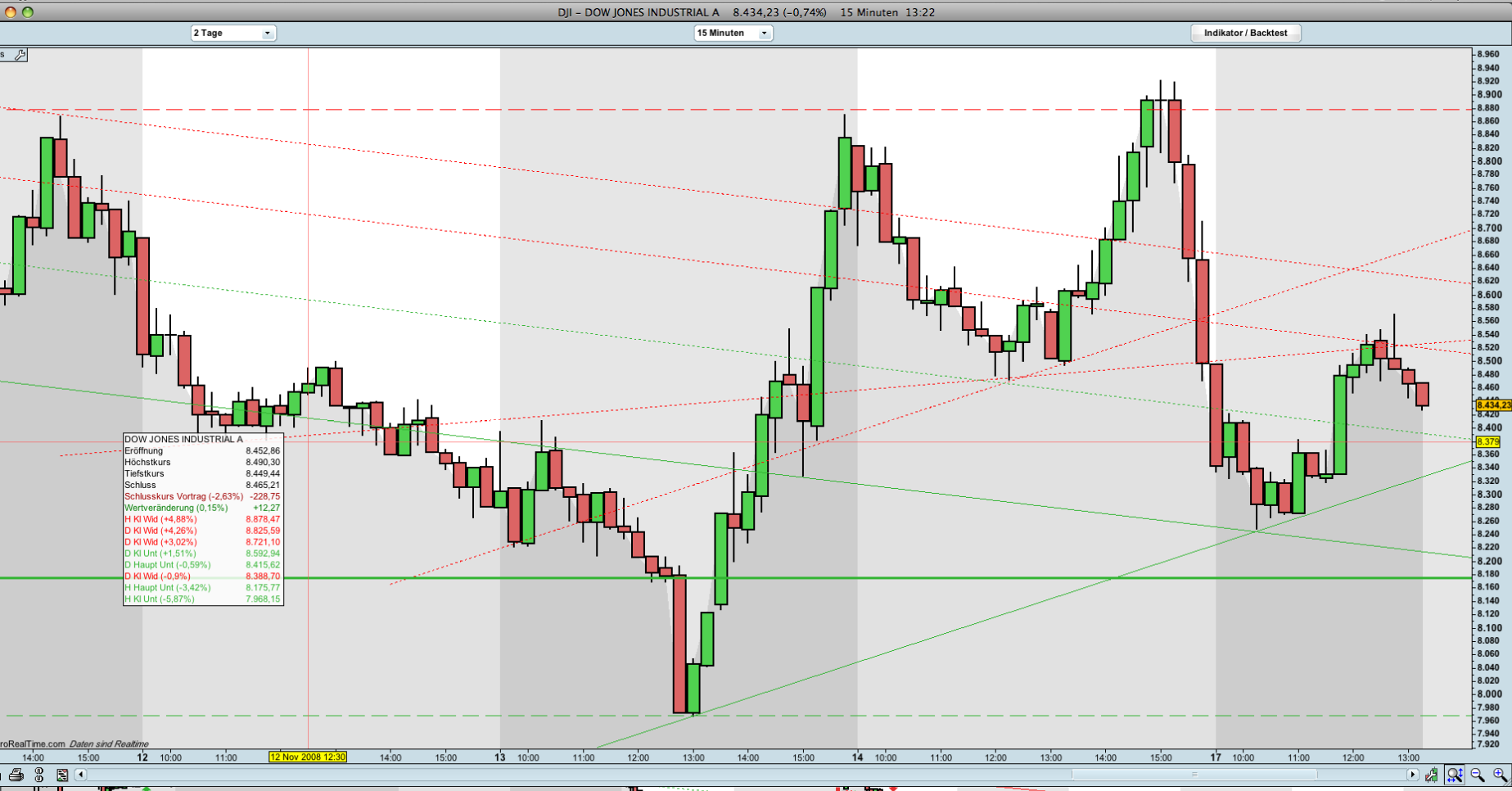Click 'Eröffnung' row in the info box

(202, 451)
